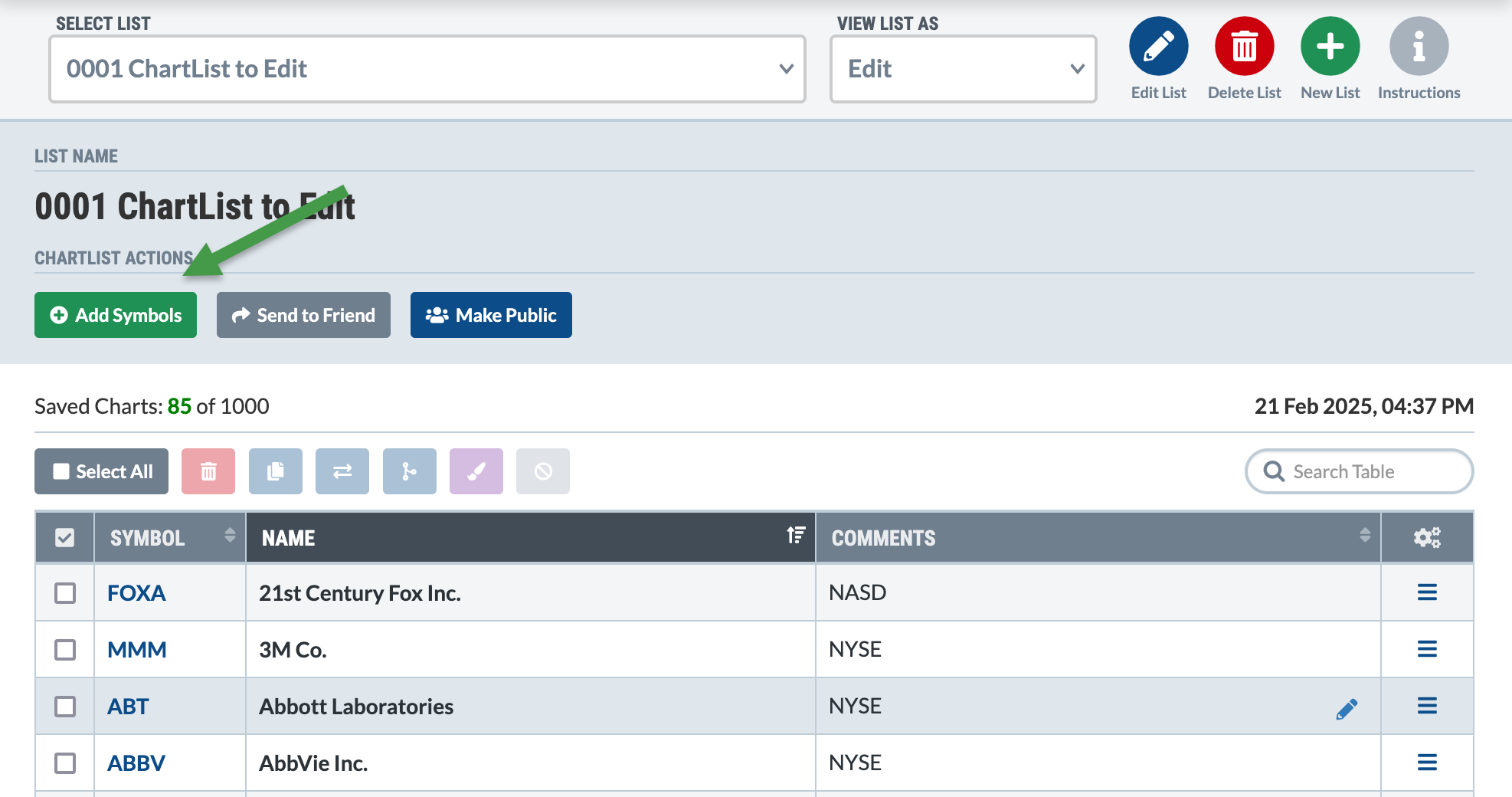Click the red Delete List trash icon
Image resolution: width=1512 pixels, height=797 pixels.
pyautogui.click(x=1244, y=47)
